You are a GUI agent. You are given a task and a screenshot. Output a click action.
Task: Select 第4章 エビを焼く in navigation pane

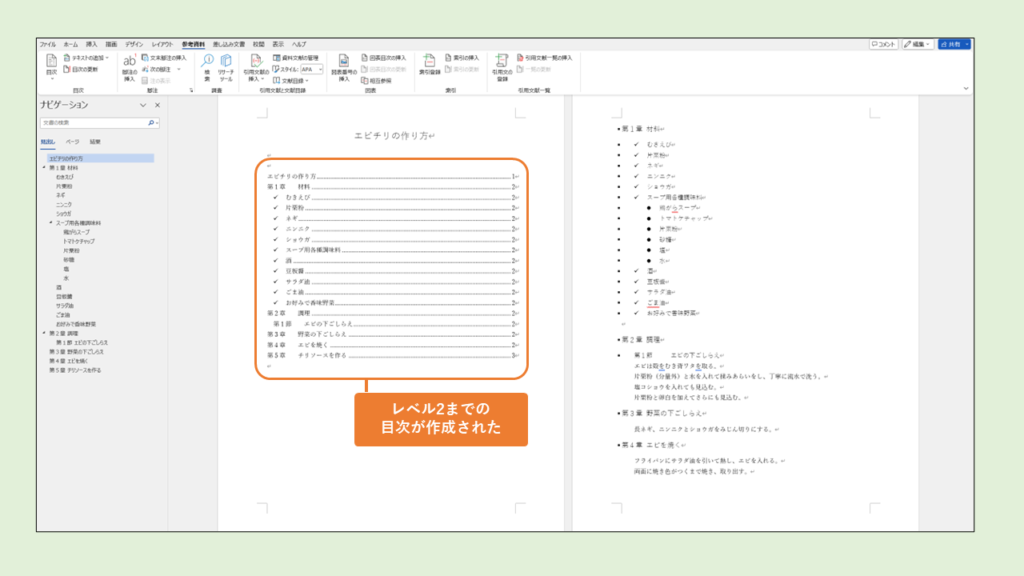69,360
